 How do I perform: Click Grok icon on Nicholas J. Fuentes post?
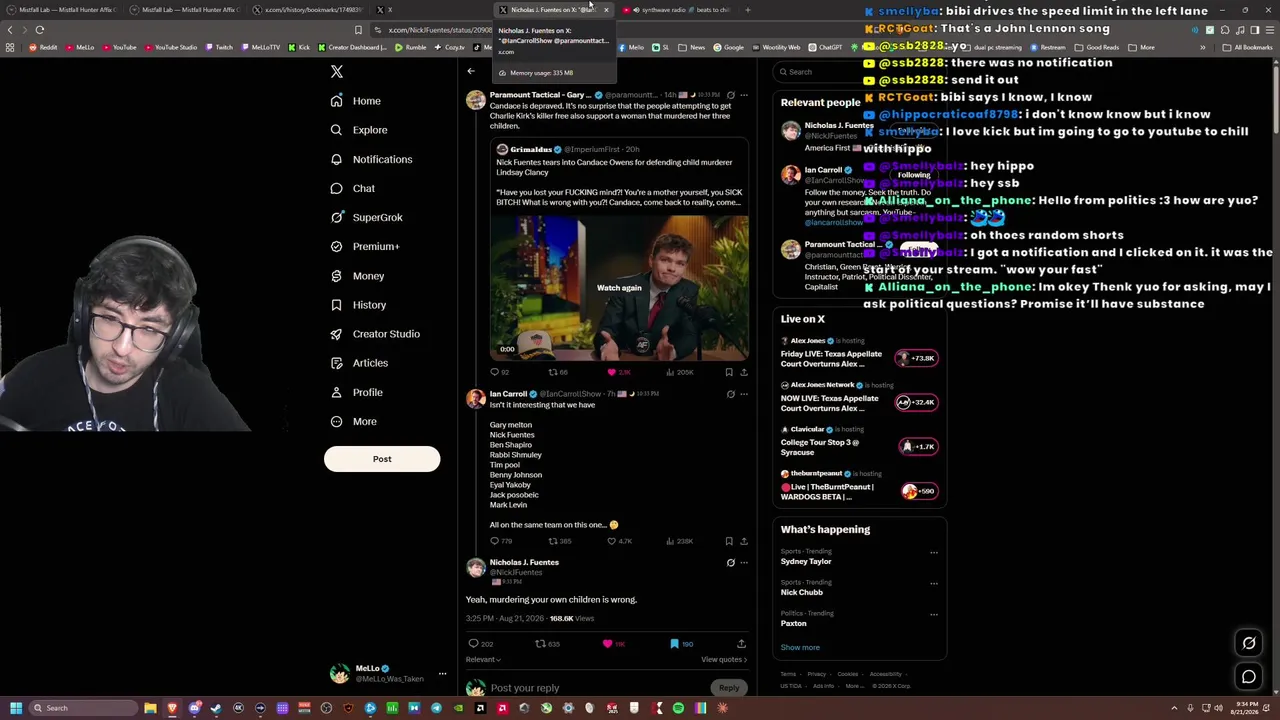pos(731,563)
